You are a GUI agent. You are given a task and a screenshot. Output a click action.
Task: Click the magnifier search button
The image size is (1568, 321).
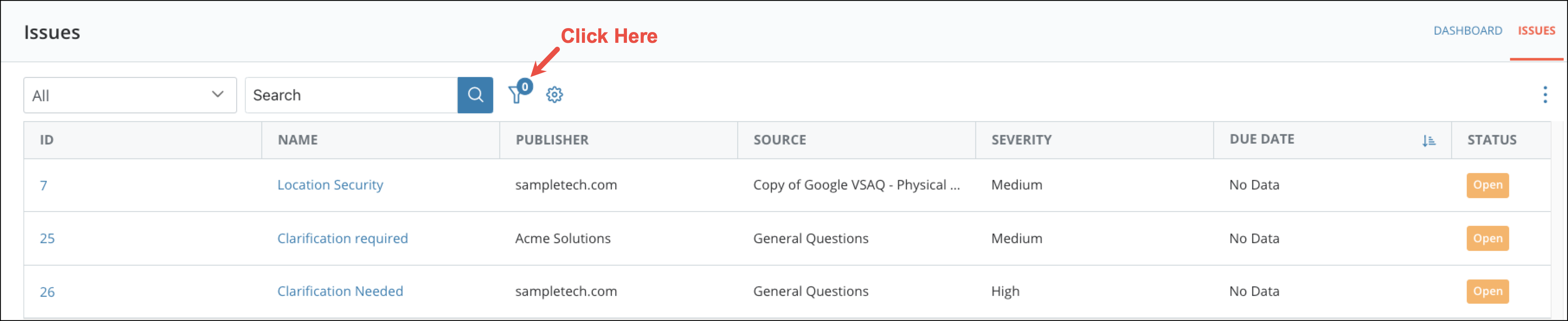tap(475, 95)
